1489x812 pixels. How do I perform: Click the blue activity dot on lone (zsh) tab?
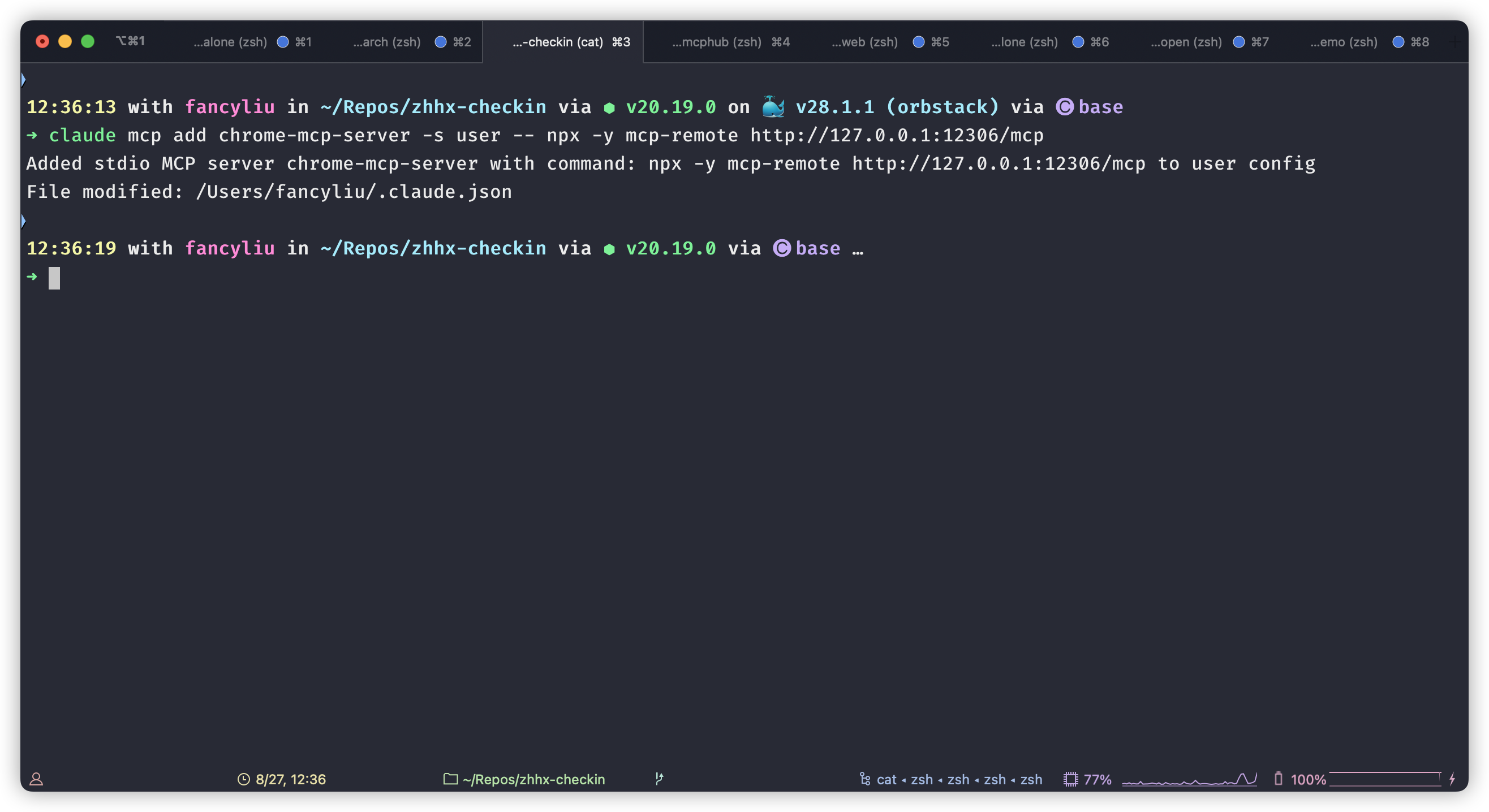pyautogui.click(x=1078, y=41)
